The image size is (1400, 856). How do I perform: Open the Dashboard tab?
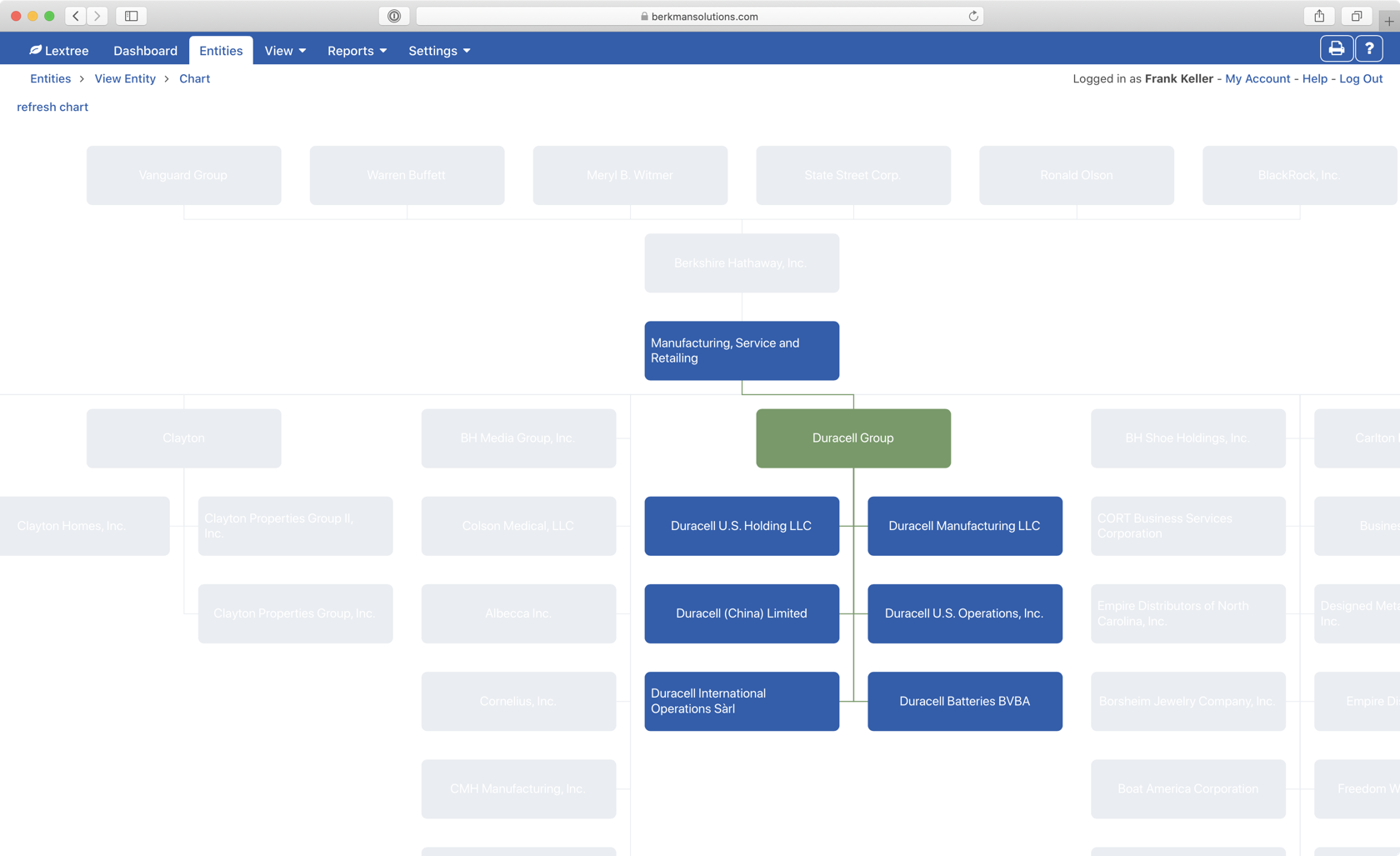[145, 51]
